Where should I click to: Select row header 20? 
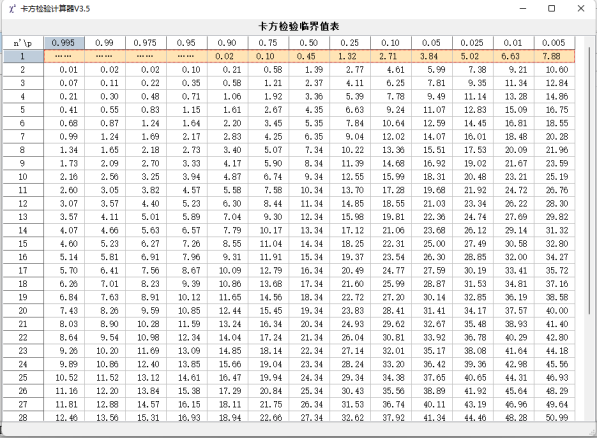pyautogui.click(x=23, y=311)
